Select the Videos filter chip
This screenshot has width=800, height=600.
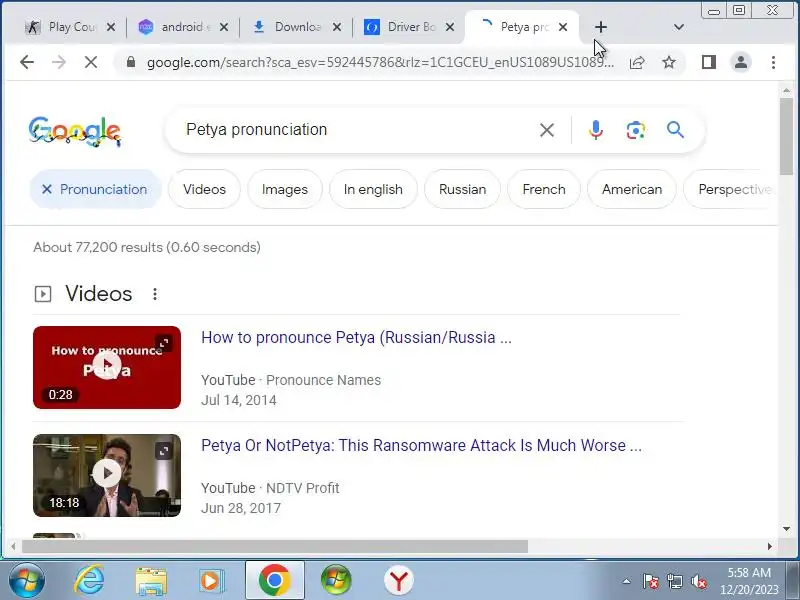(204, 189)
